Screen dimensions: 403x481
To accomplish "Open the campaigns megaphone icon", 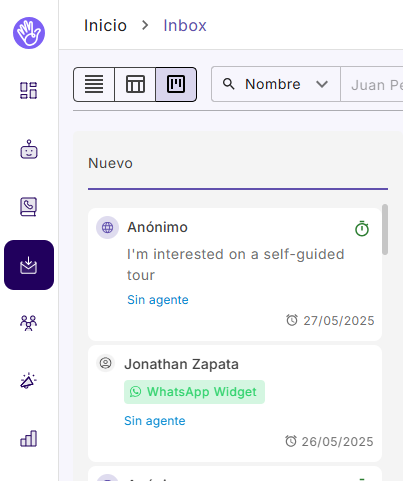I will pos(28,381).
